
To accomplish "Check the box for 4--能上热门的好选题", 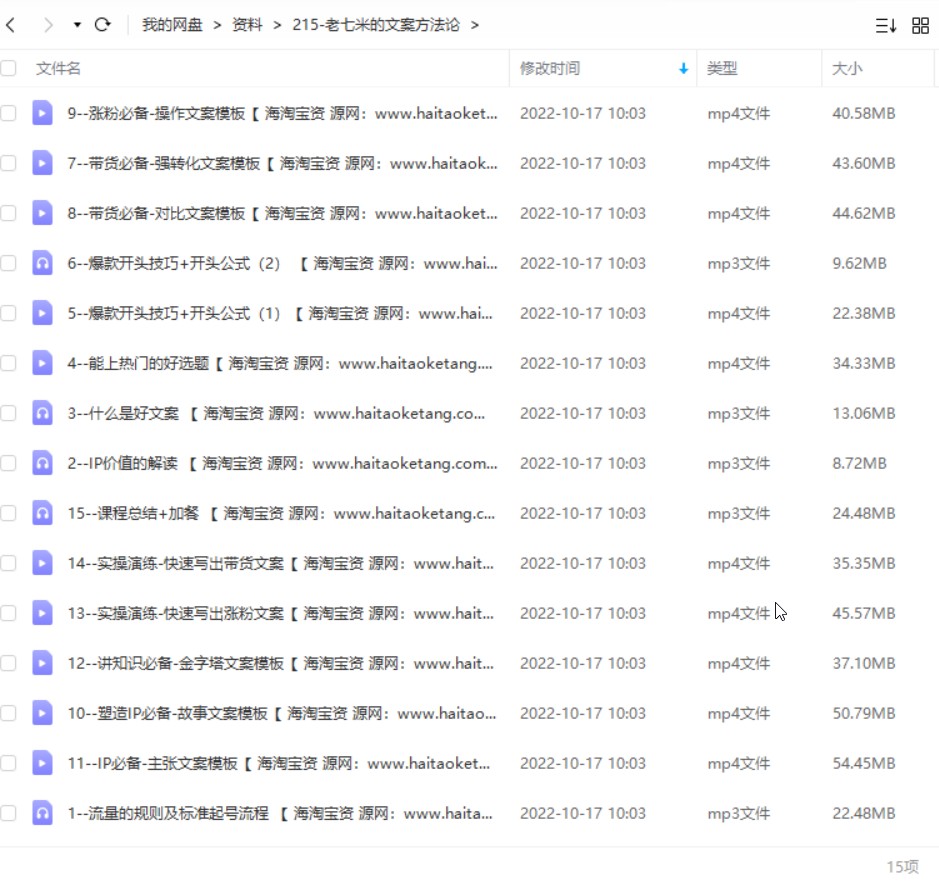I will click(8, 363).
